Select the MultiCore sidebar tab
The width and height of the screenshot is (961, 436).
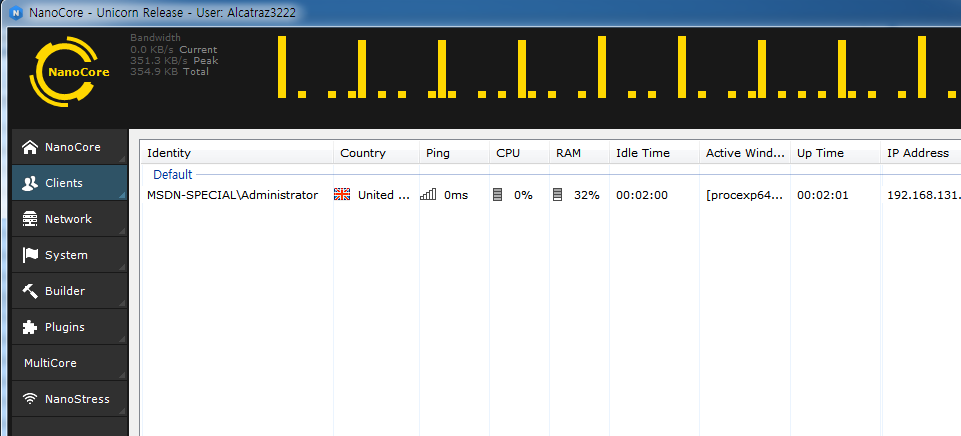(x=69, y=363)
